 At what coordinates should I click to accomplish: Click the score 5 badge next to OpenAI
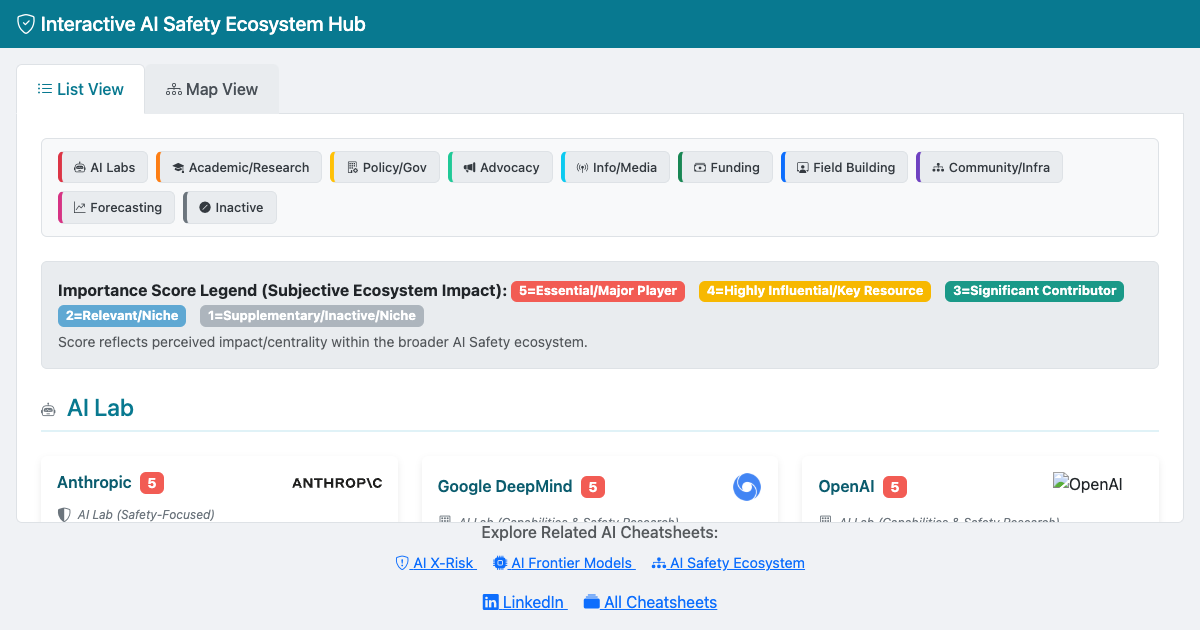895,487
